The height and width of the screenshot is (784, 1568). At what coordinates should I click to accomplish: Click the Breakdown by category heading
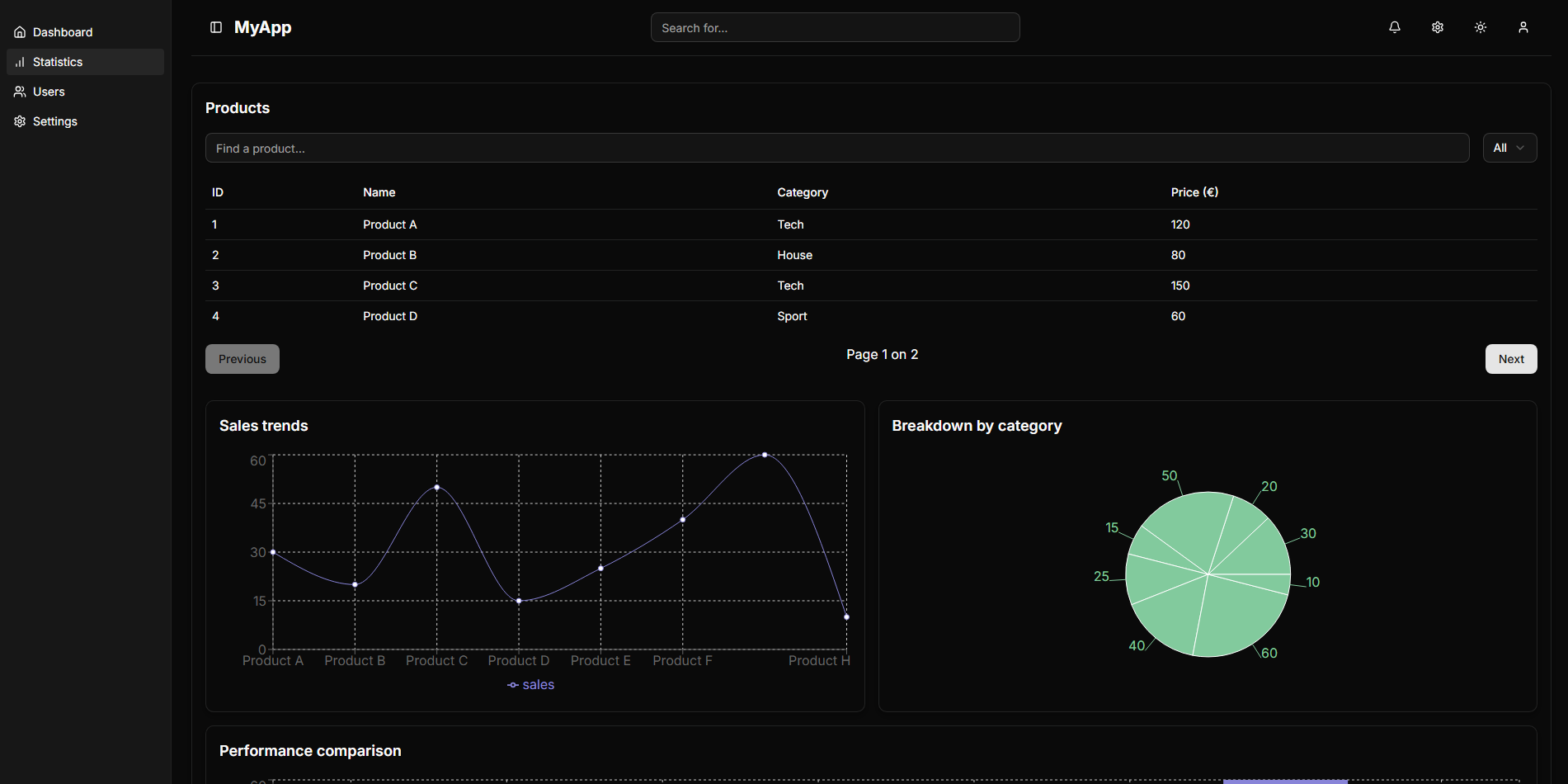pyautogui.click(x=977, y=426)
